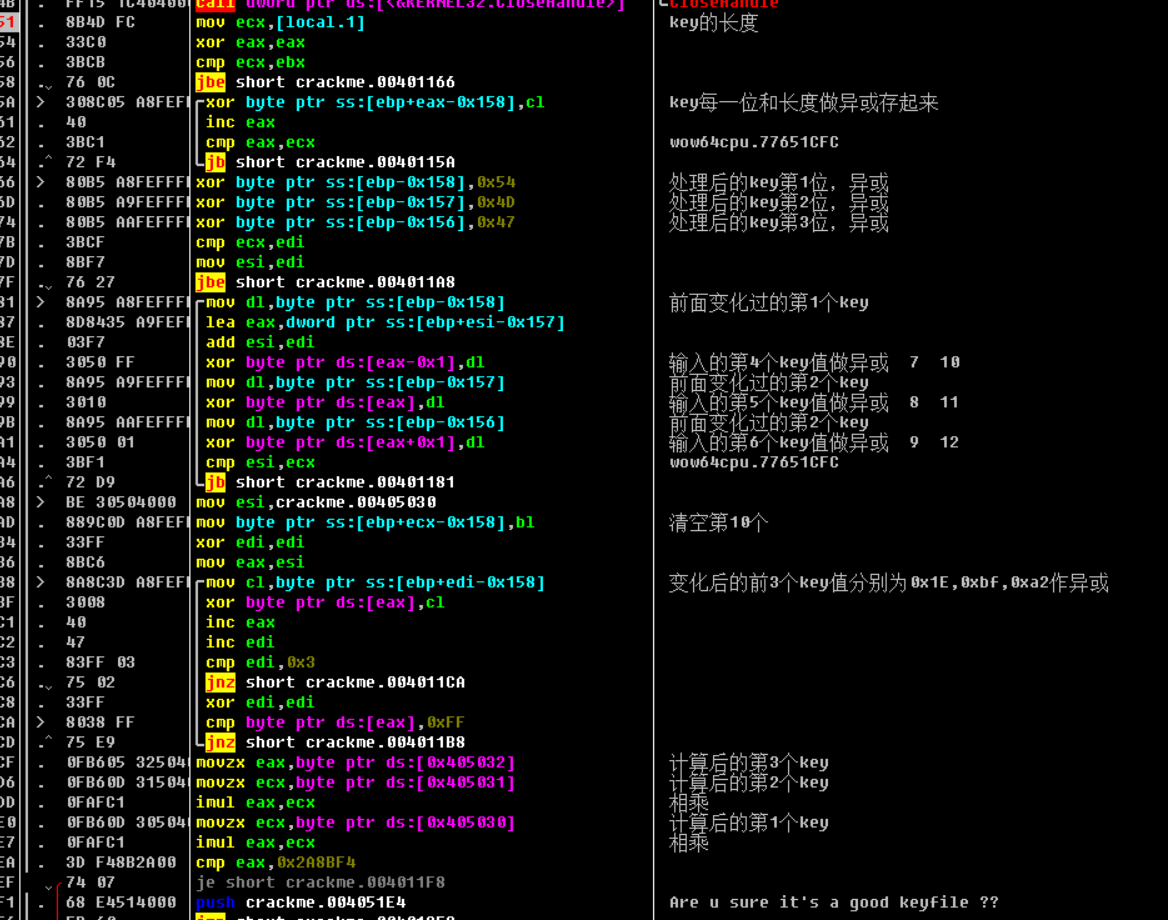
Task: Click comment '计算后的第2个key'
Action: (x=748, y=783)
